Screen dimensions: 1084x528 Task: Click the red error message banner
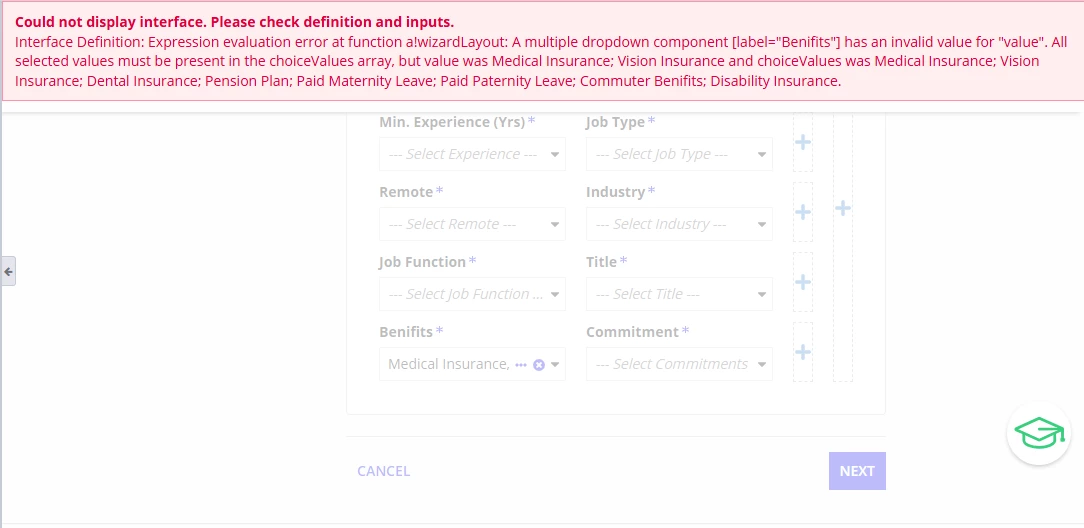[x=542, y=51]
